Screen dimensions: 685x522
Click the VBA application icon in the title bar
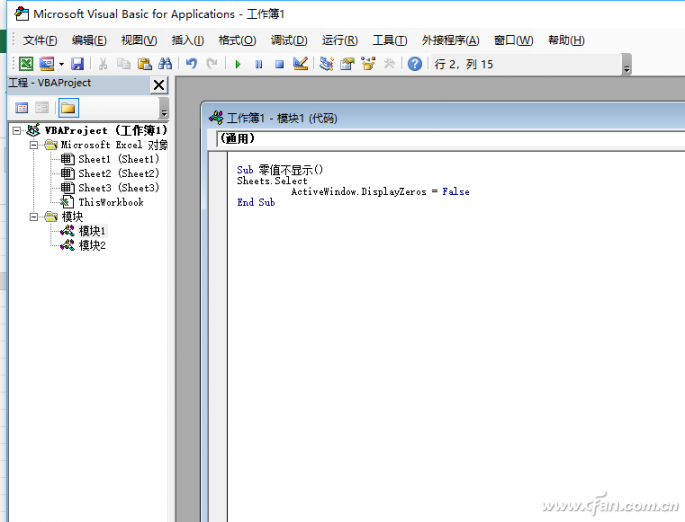21,14
